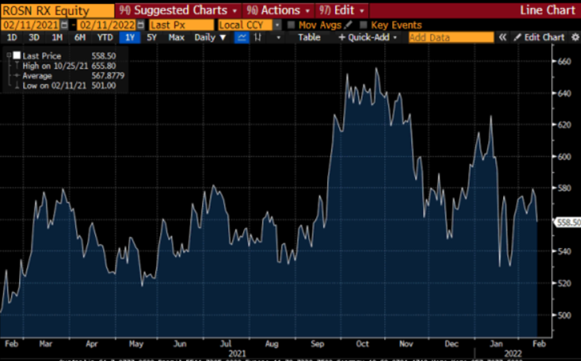Open the Table view button
Viewport: 581px width, 361px height.
[x=309, y=37]
